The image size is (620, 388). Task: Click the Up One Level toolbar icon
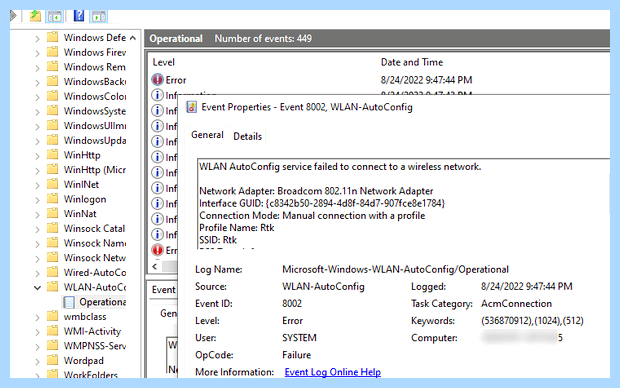(36, 16)
